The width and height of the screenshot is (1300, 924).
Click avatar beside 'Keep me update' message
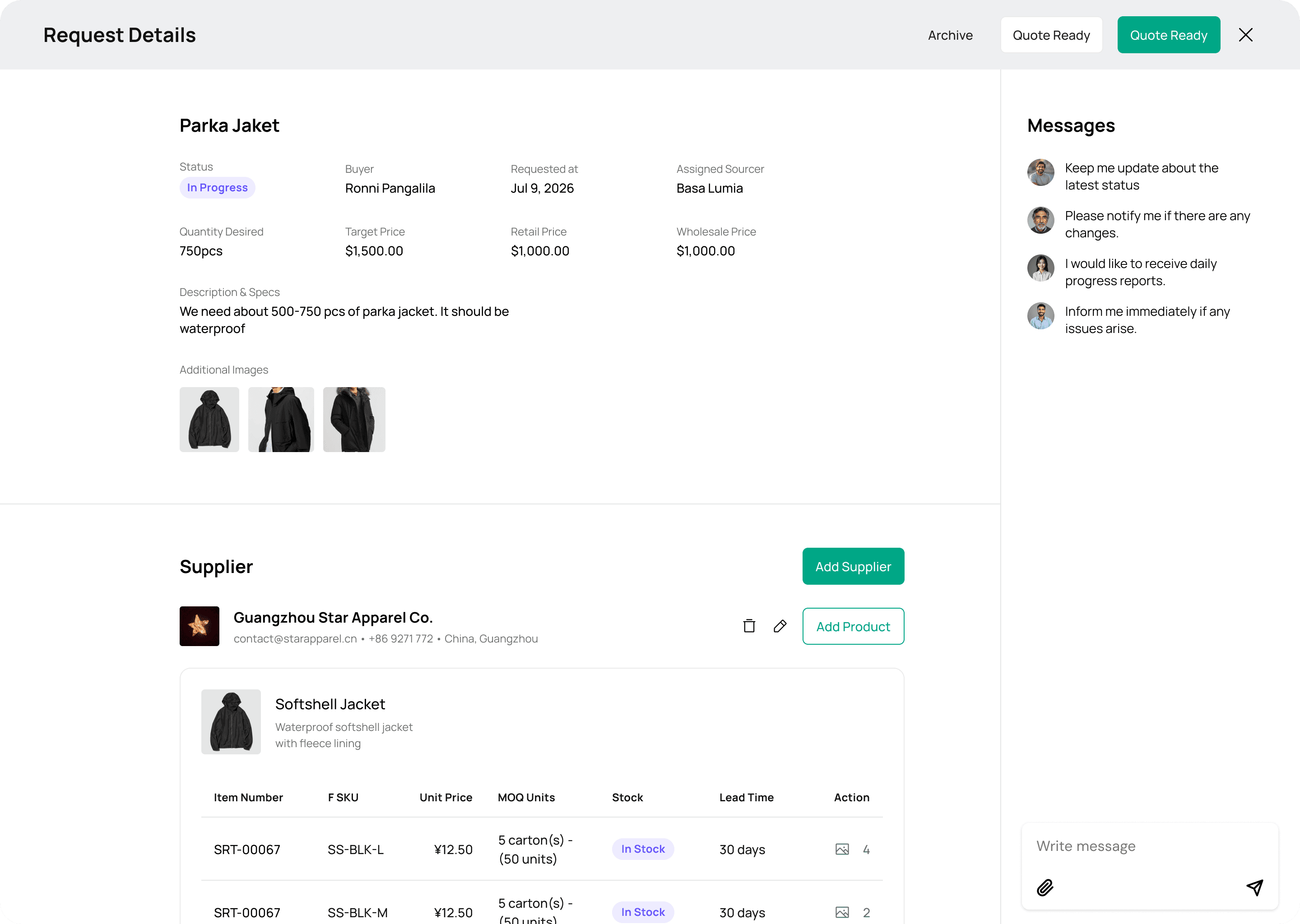(1040, 172)
